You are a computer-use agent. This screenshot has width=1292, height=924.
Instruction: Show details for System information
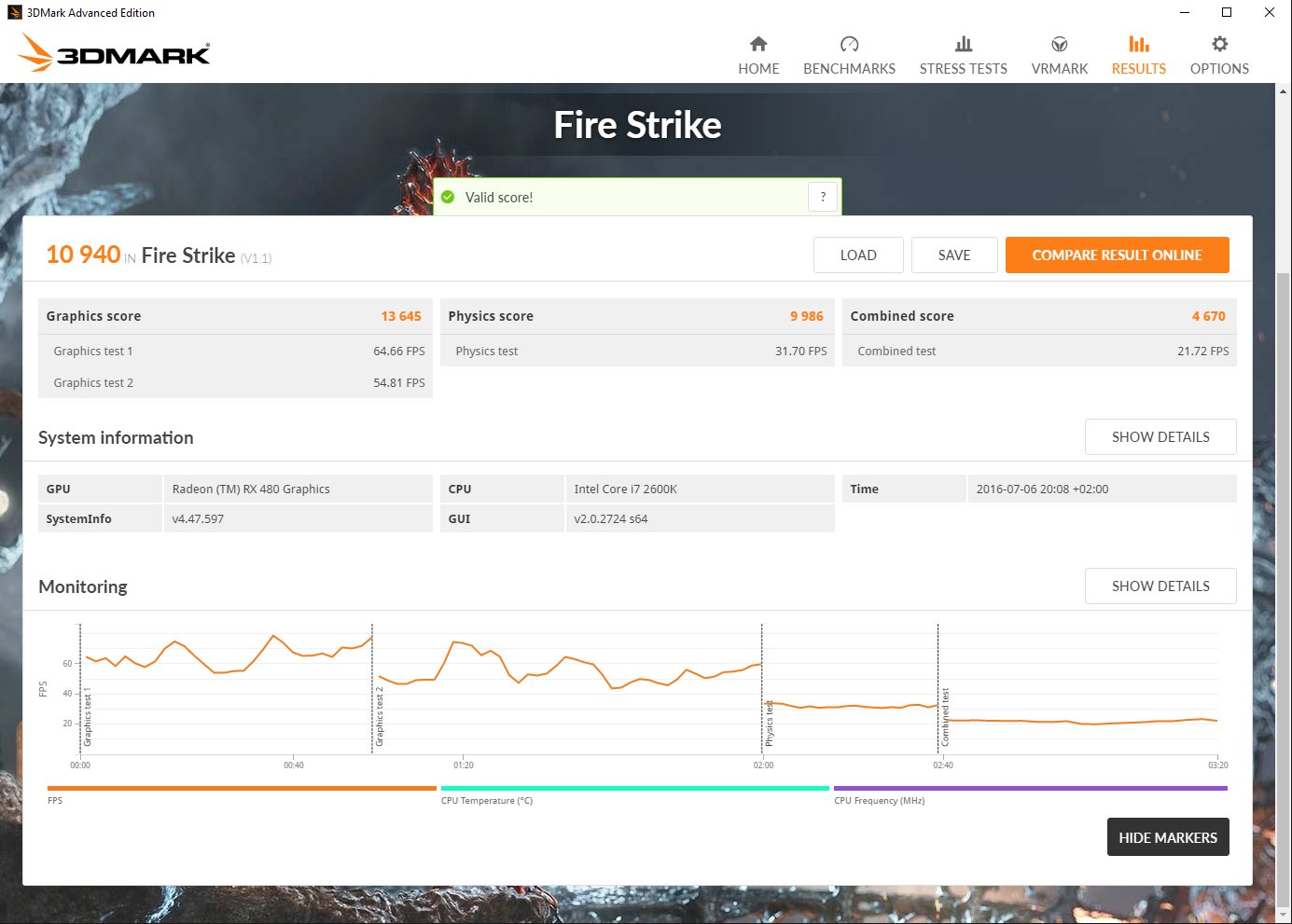tap(1160, 436)
